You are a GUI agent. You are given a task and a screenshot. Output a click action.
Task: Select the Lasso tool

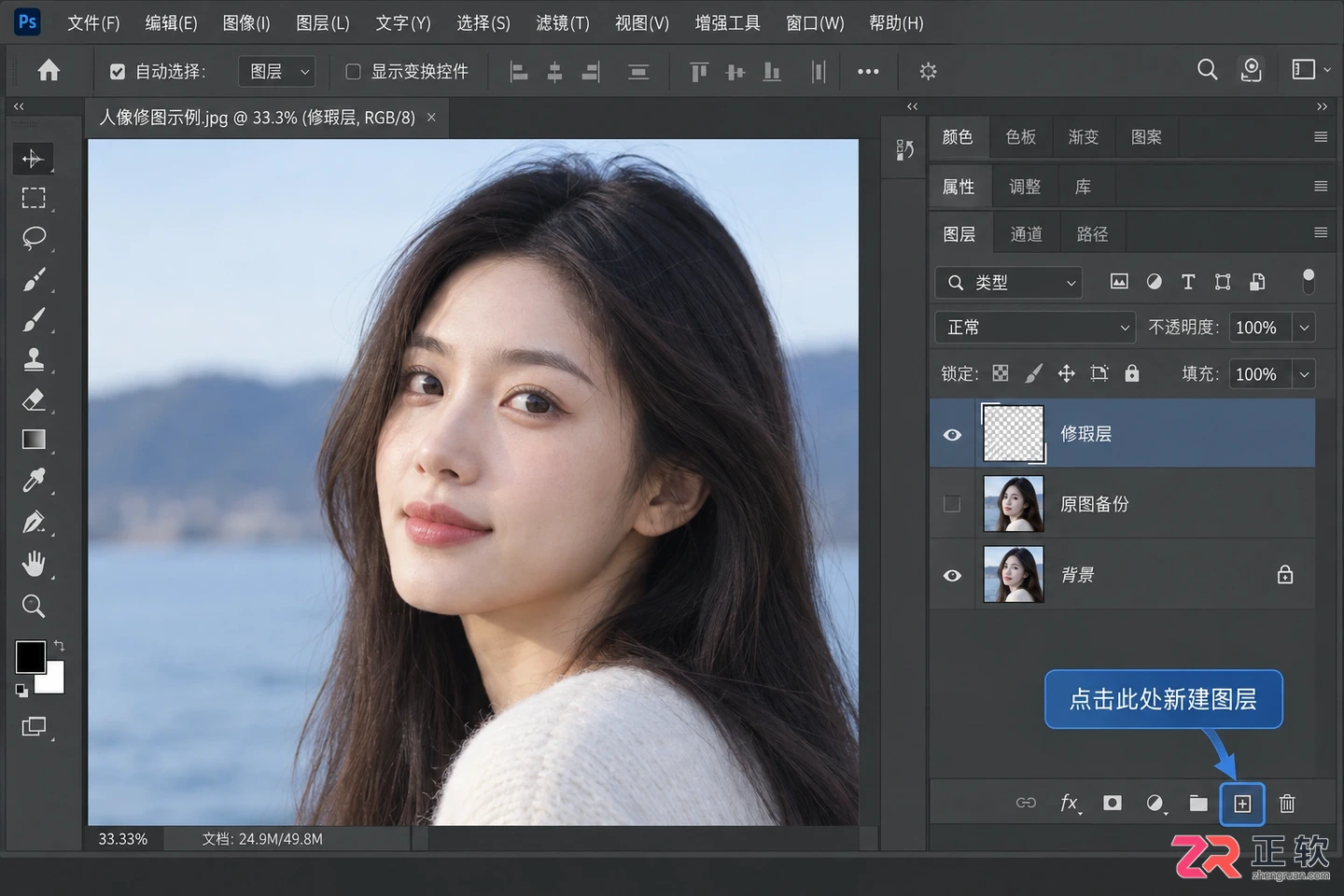(x=34, y=238)
